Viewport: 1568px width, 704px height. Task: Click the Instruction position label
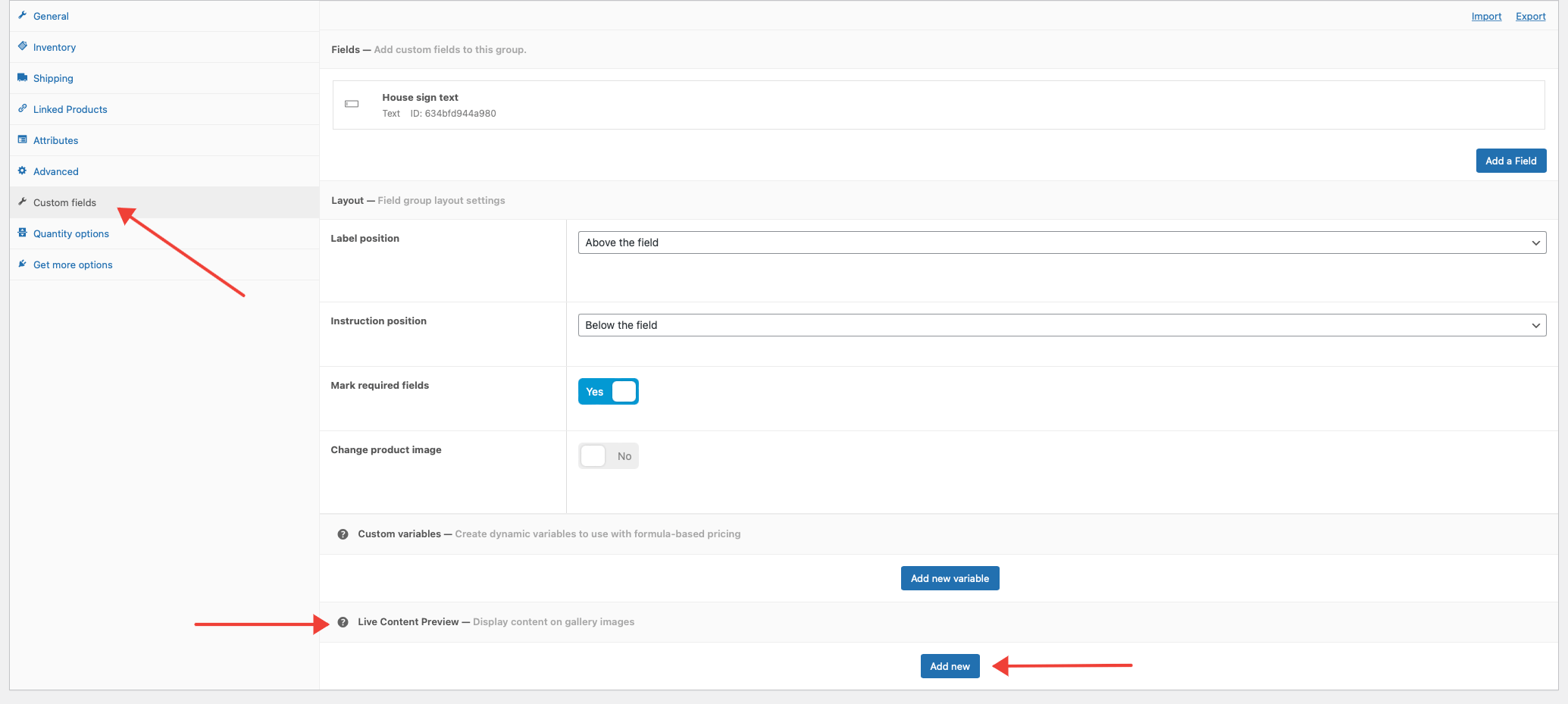(x=378, y=321)
